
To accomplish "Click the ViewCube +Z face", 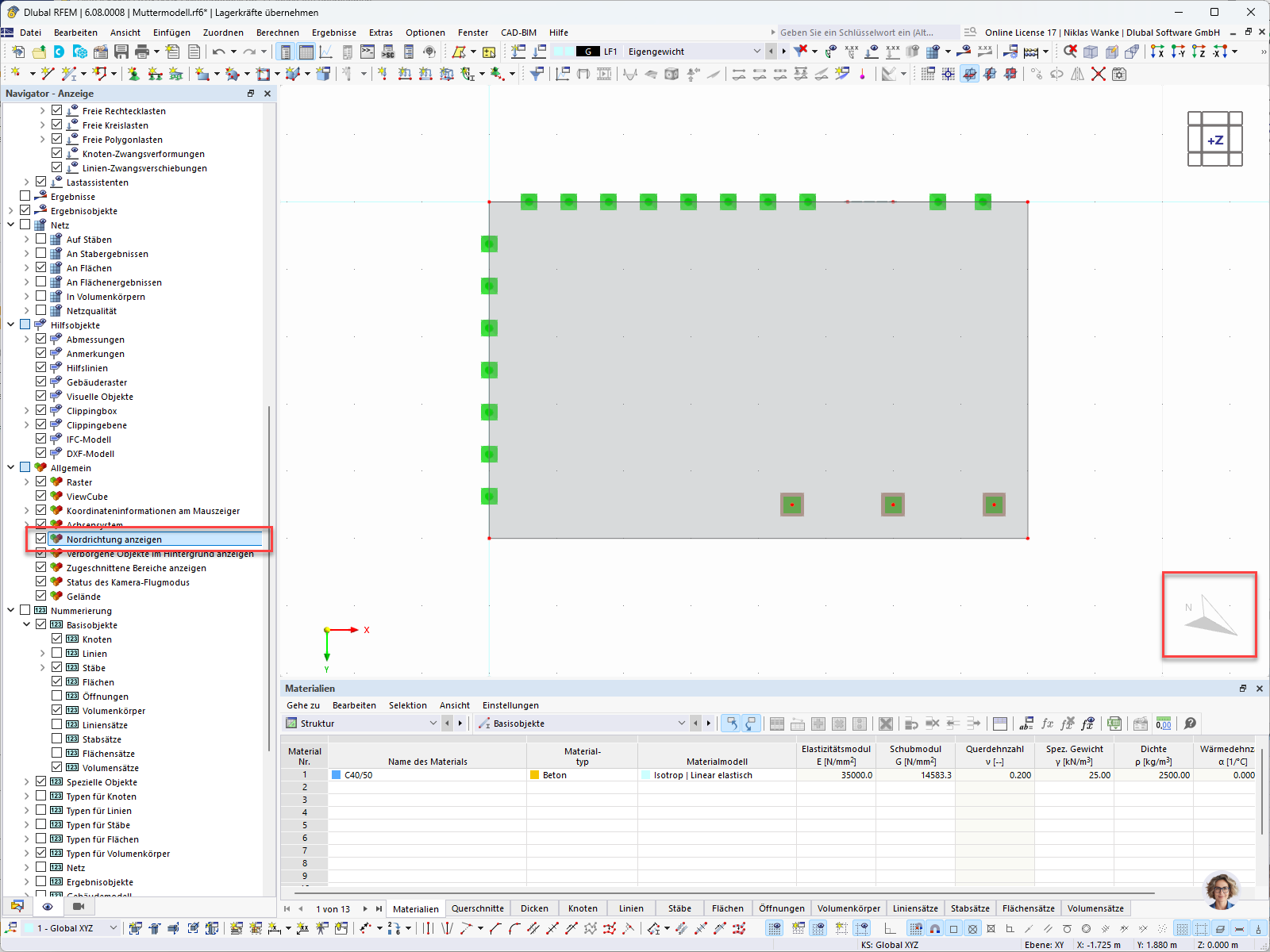I will pyautogui.click(x=1215, y=140).
